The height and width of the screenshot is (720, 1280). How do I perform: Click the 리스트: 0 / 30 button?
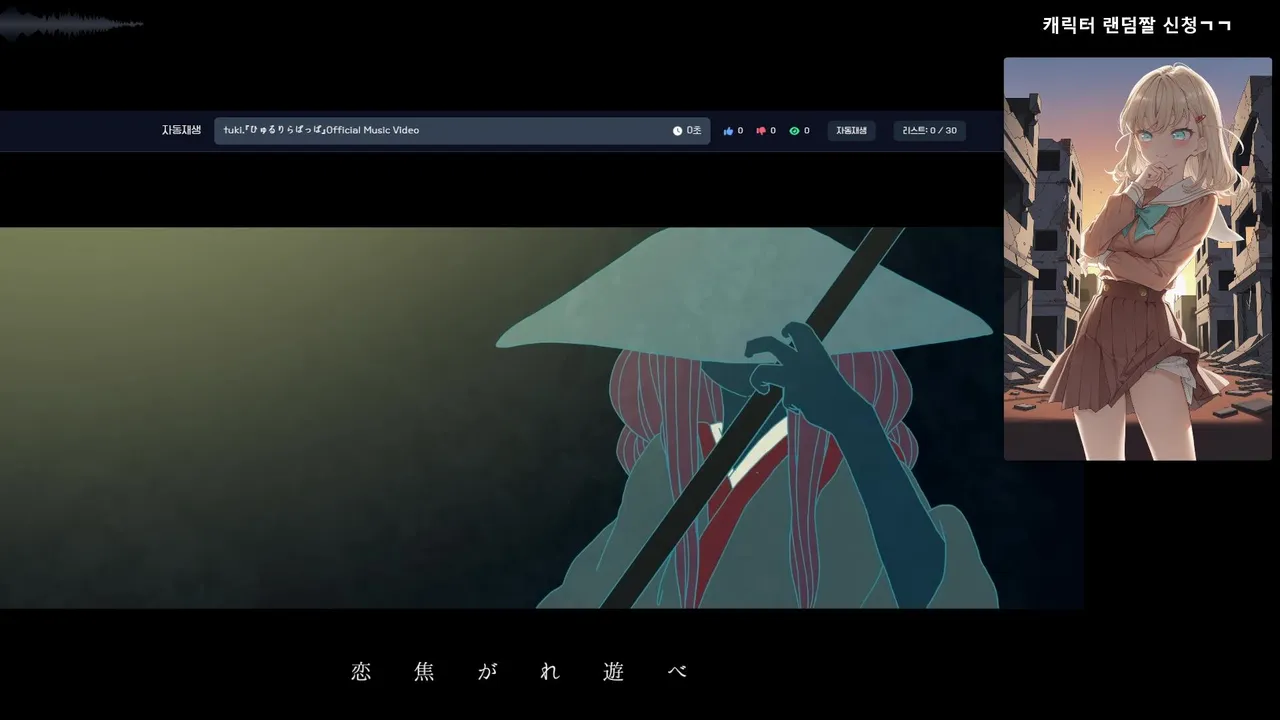(x=929, y=131)
